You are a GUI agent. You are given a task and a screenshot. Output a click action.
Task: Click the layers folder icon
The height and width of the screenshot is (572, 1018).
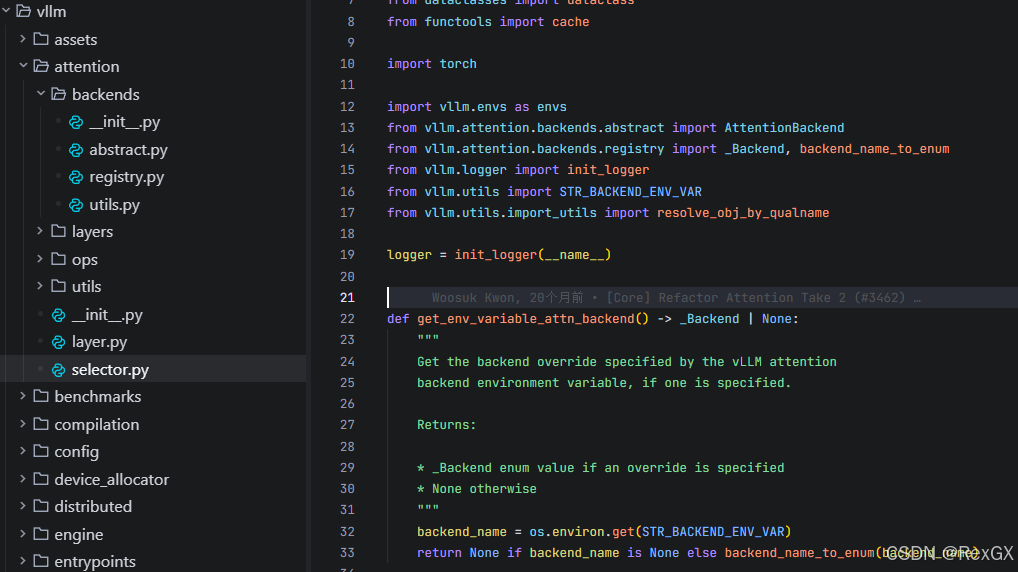pyautogui.click(x=58, y=231)
